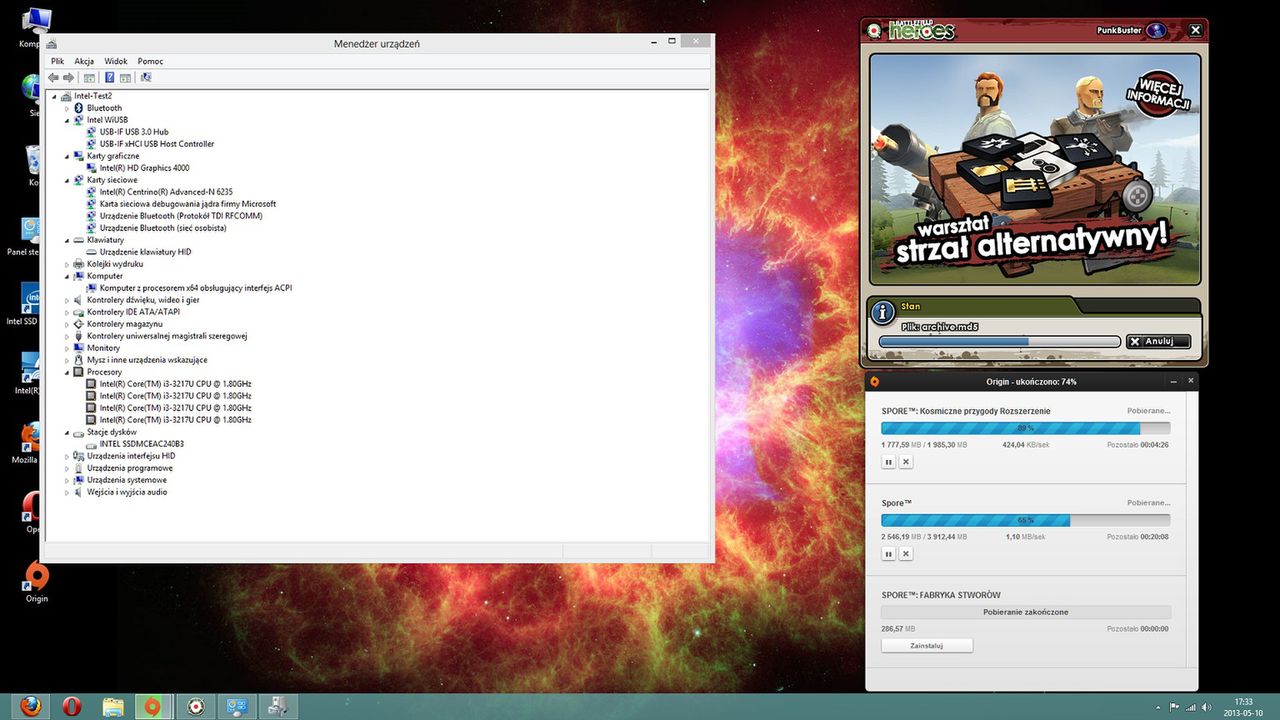Pause the Spore™ download
Viewport: 1280px width, 720px height.
point(888,553)
